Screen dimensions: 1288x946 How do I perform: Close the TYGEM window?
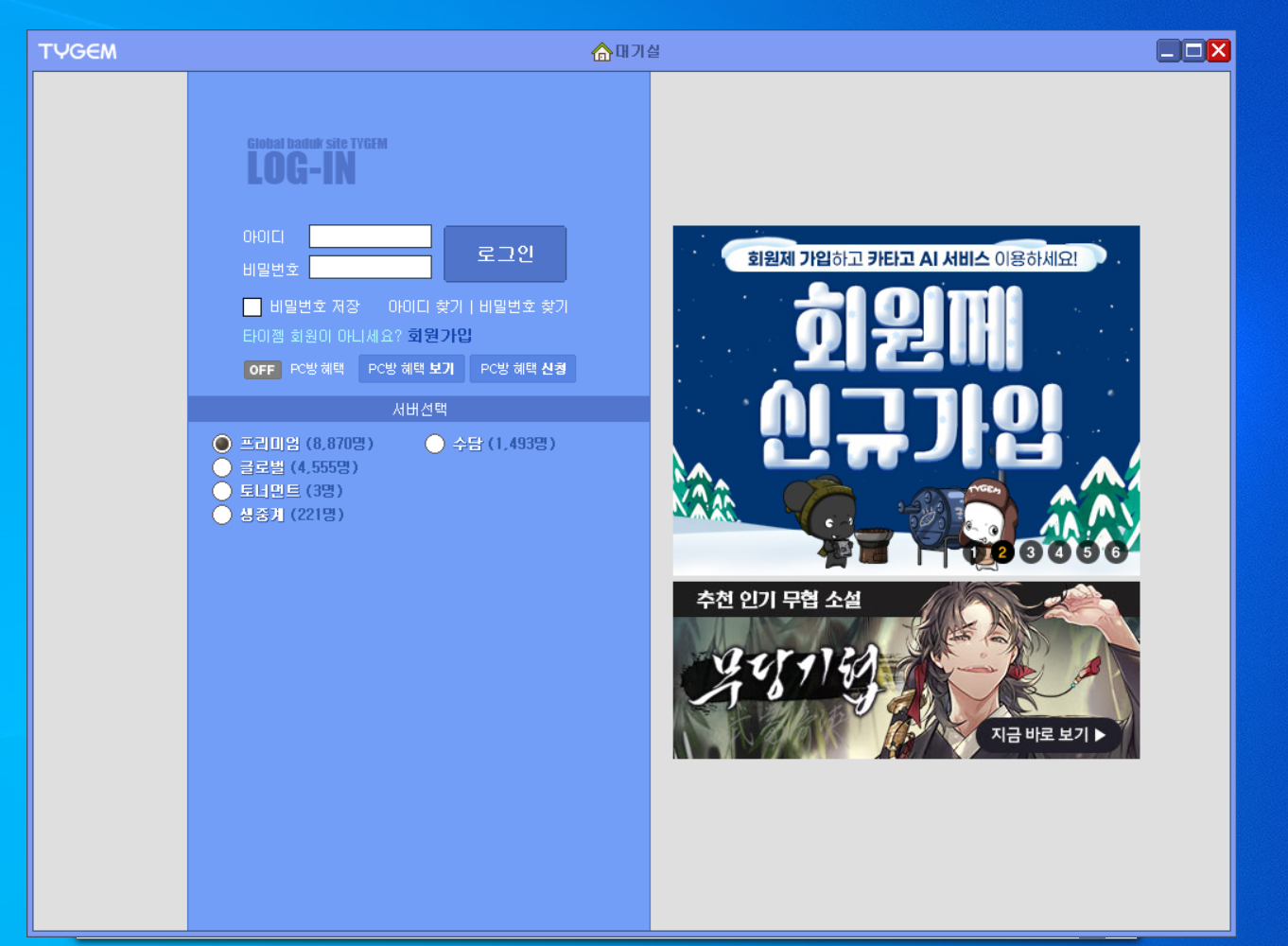coord(1219,51)
